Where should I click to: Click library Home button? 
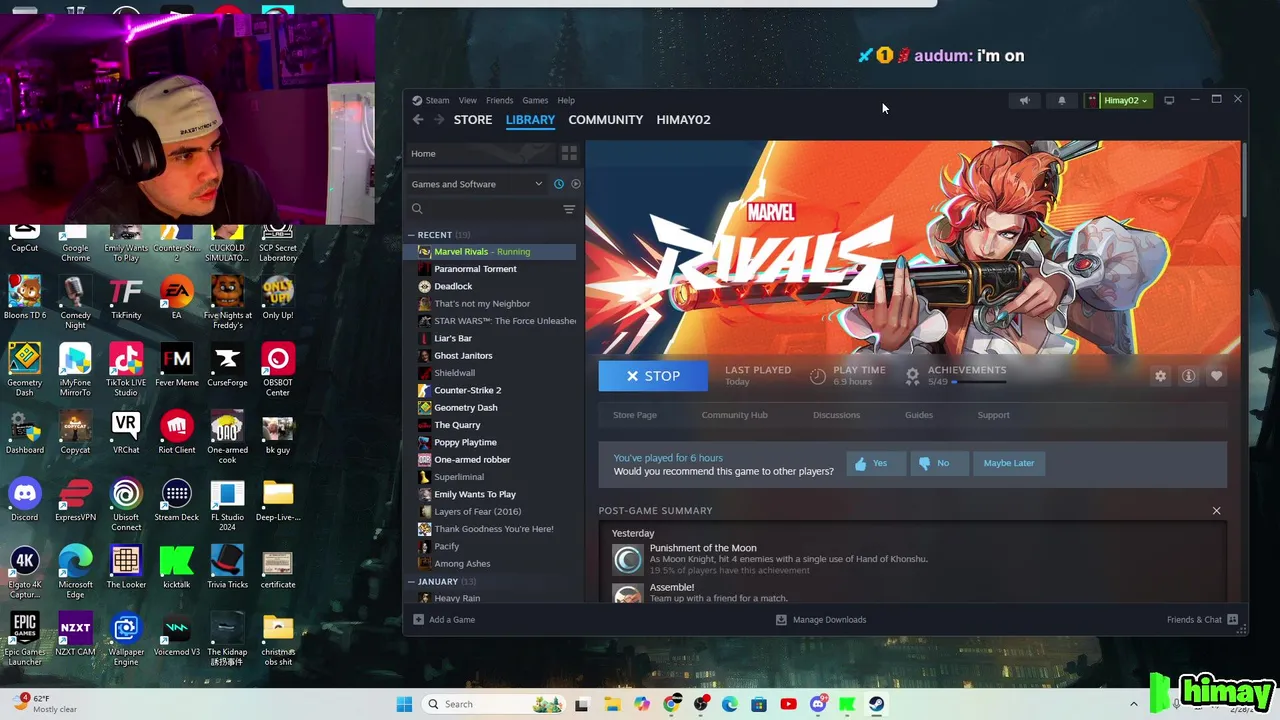pos(480,153)
